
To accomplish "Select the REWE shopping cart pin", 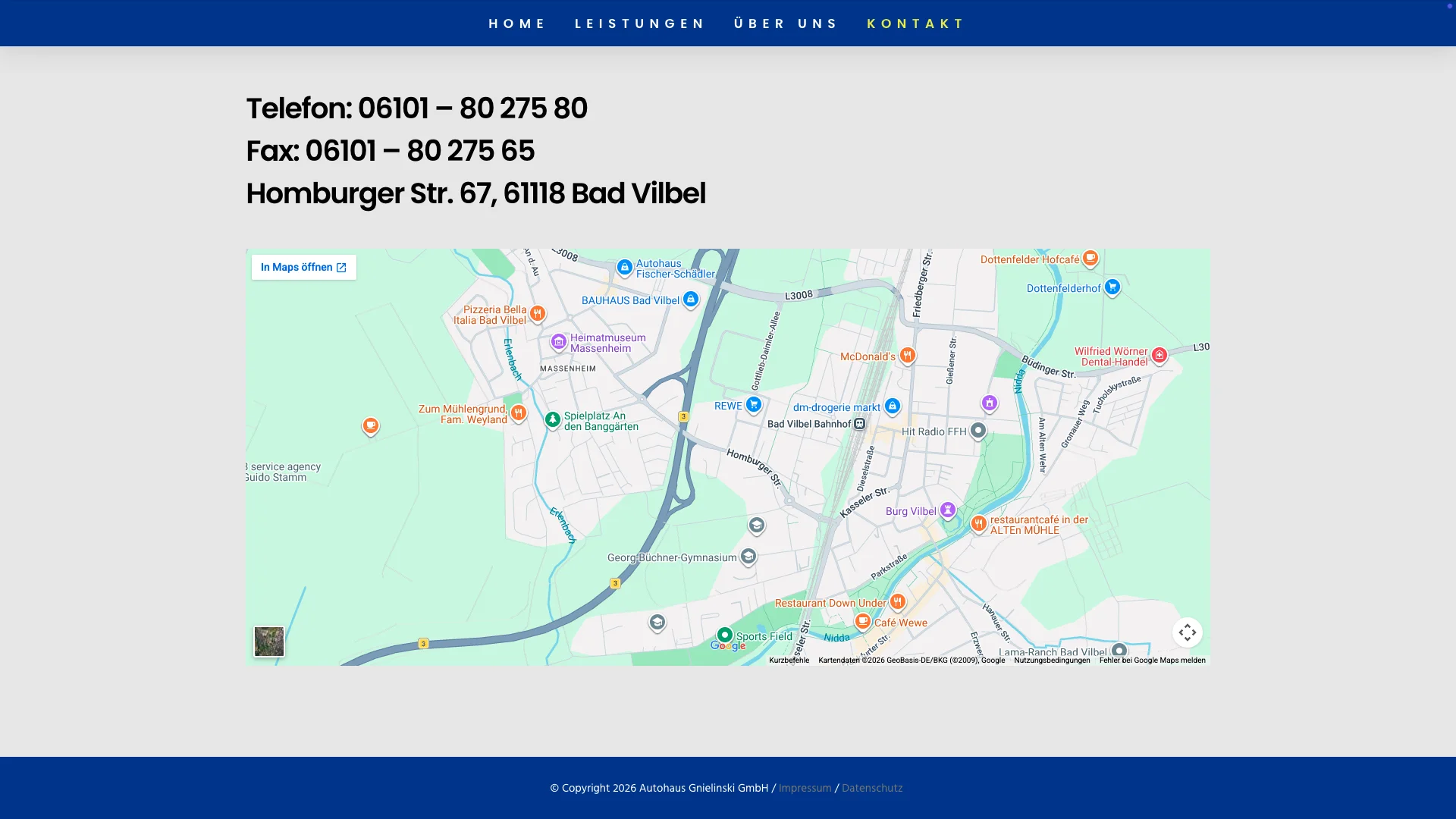I will click(x=753, y=405).
